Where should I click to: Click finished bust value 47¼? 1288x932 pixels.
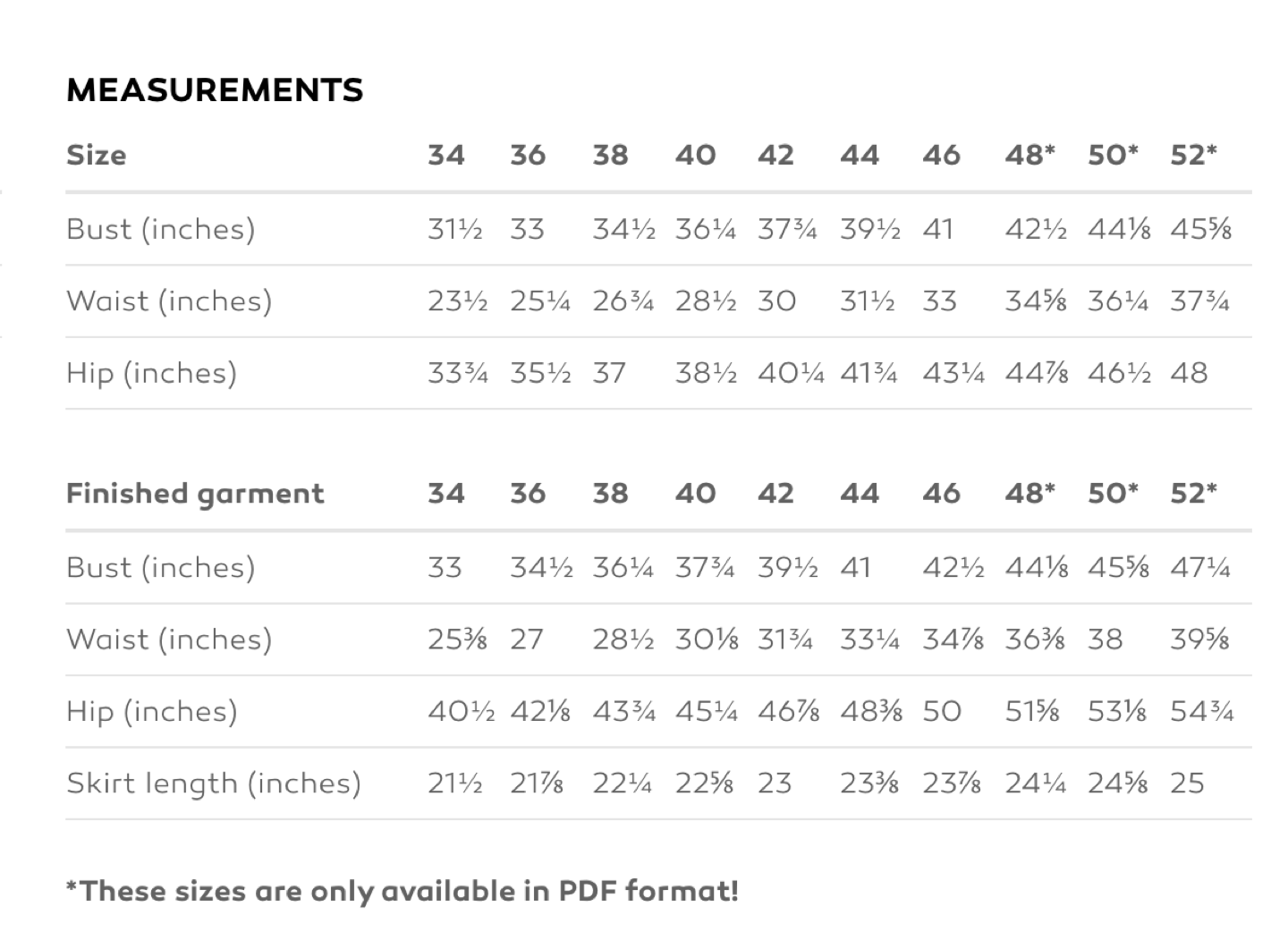pyautogui.click(x=1200, y=567)
